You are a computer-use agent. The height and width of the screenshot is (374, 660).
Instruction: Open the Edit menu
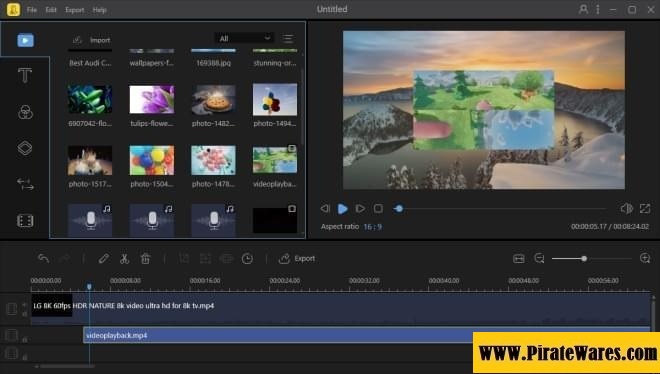[51, 10]
